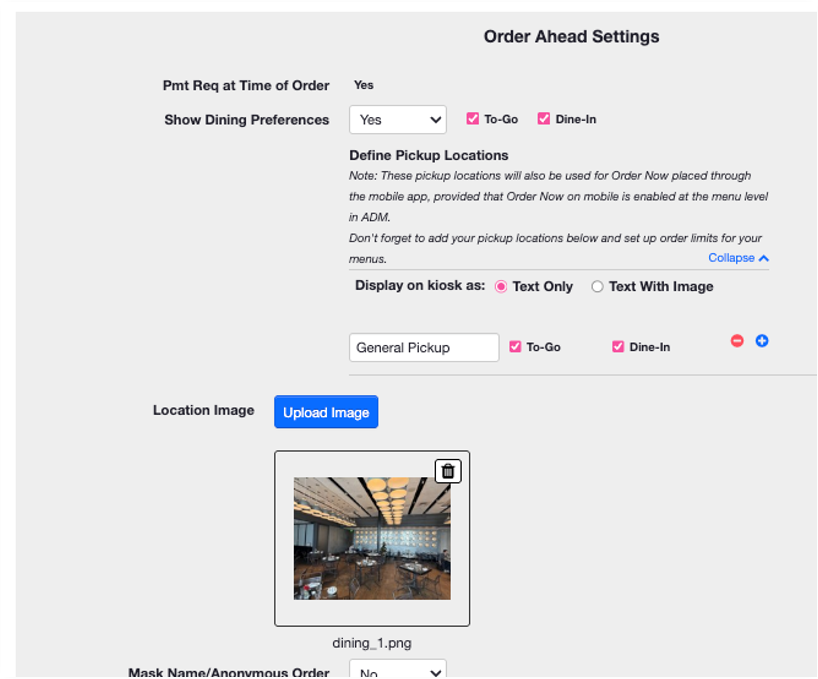Screen dimensions: 818x679
Task: Click the Upload Image button
Action: pos(326,412)
